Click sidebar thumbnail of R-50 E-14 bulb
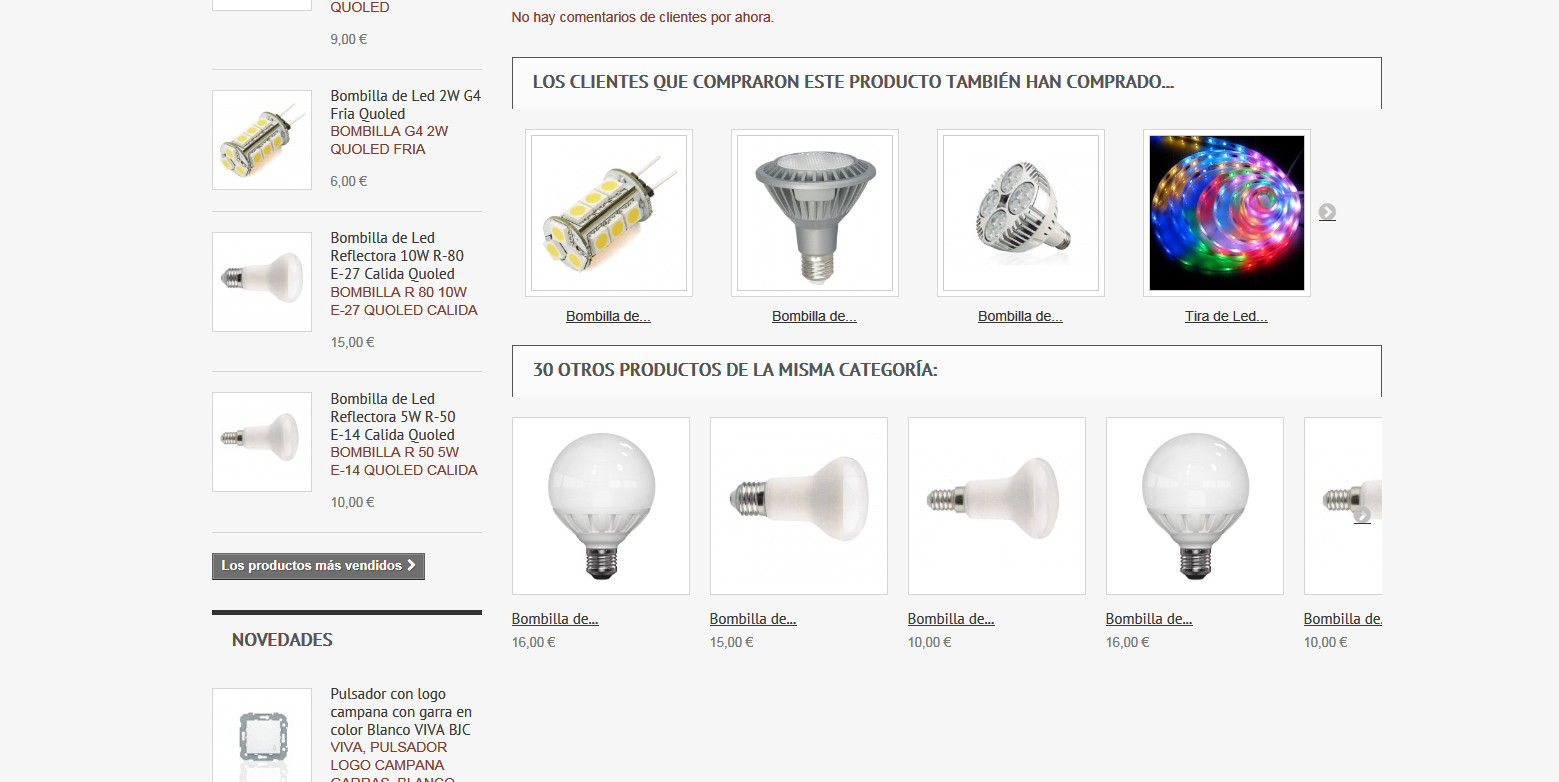This screenshot has width=1559, height=782. click(x=262, y=442)
